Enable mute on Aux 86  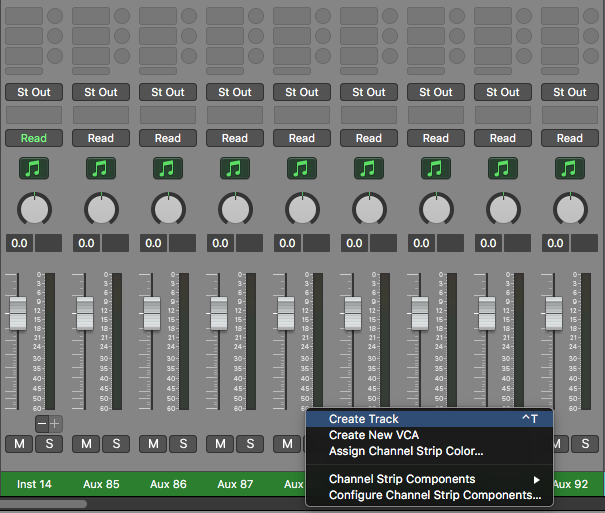tap(153, 444)
